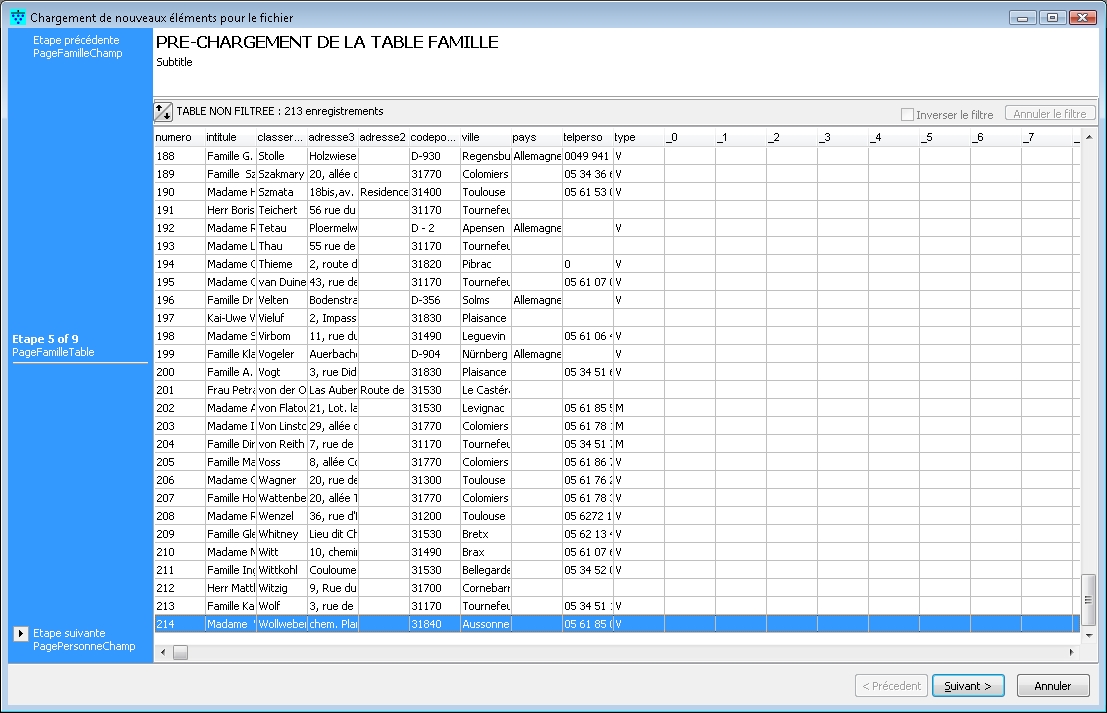Enable the Inverser le filtre checkbox
Image resolution: width=1107 pixels, height=713 pixels.
click(907, 115)
